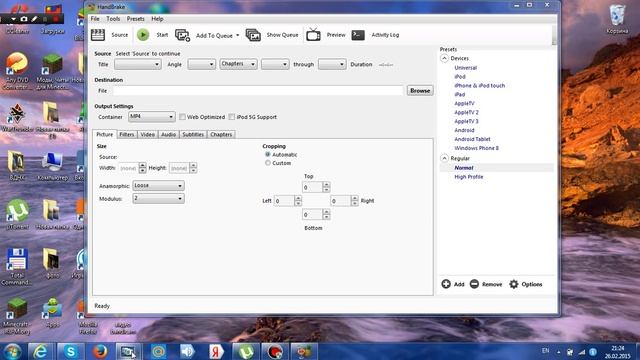Click the Add To Queue icon
Image resolution: width=640 pixels, height=360 pixels.
coord(182,35)
